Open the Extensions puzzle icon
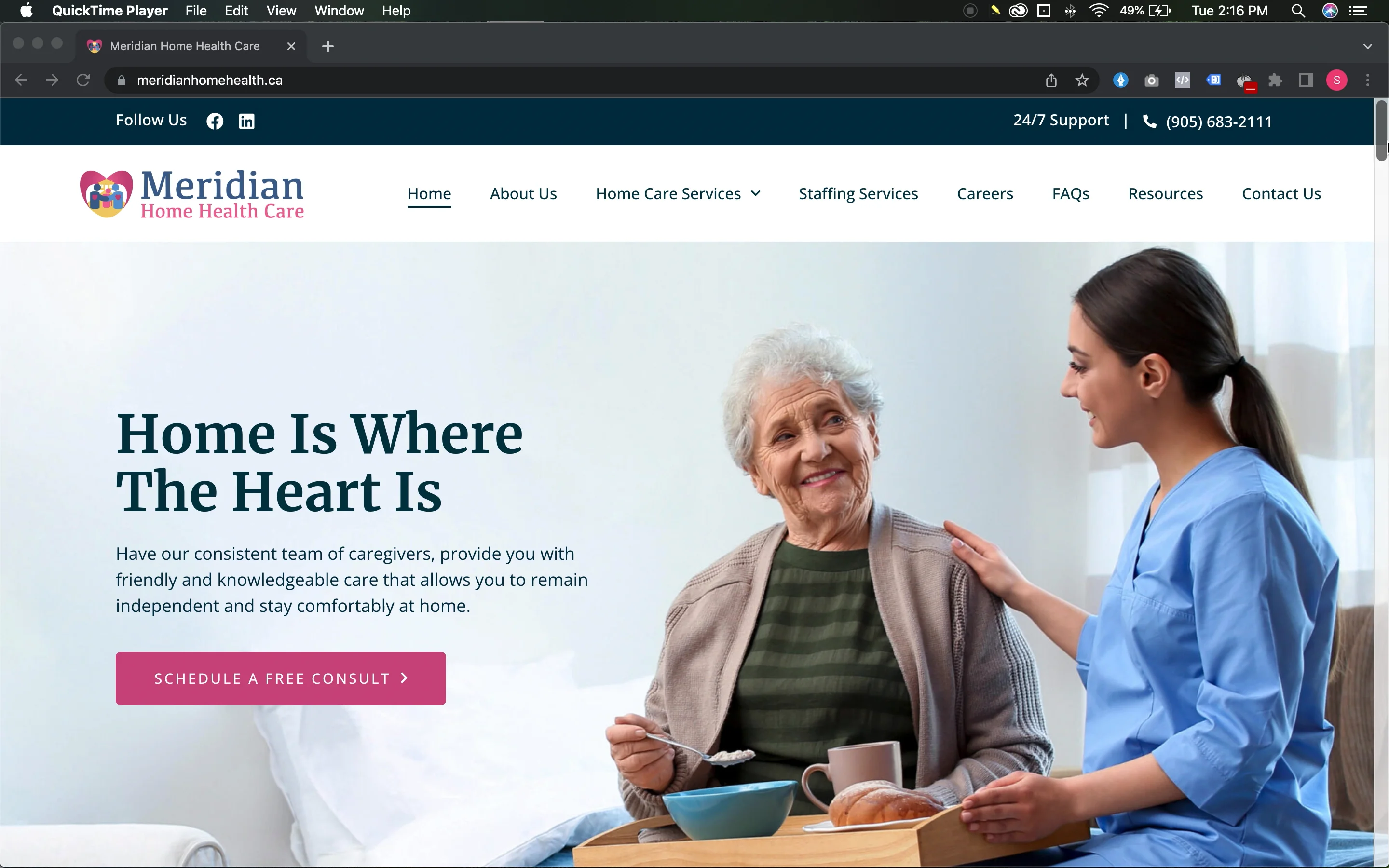 [1275, 81]
